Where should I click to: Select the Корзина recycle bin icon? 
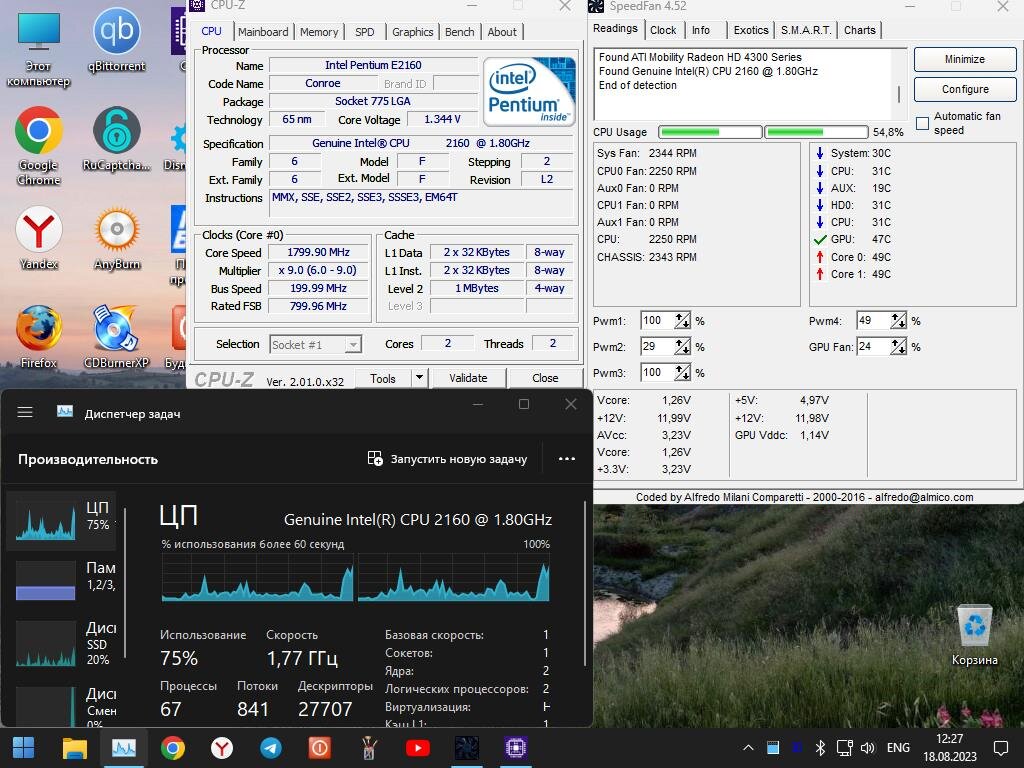tap(974, 635)
